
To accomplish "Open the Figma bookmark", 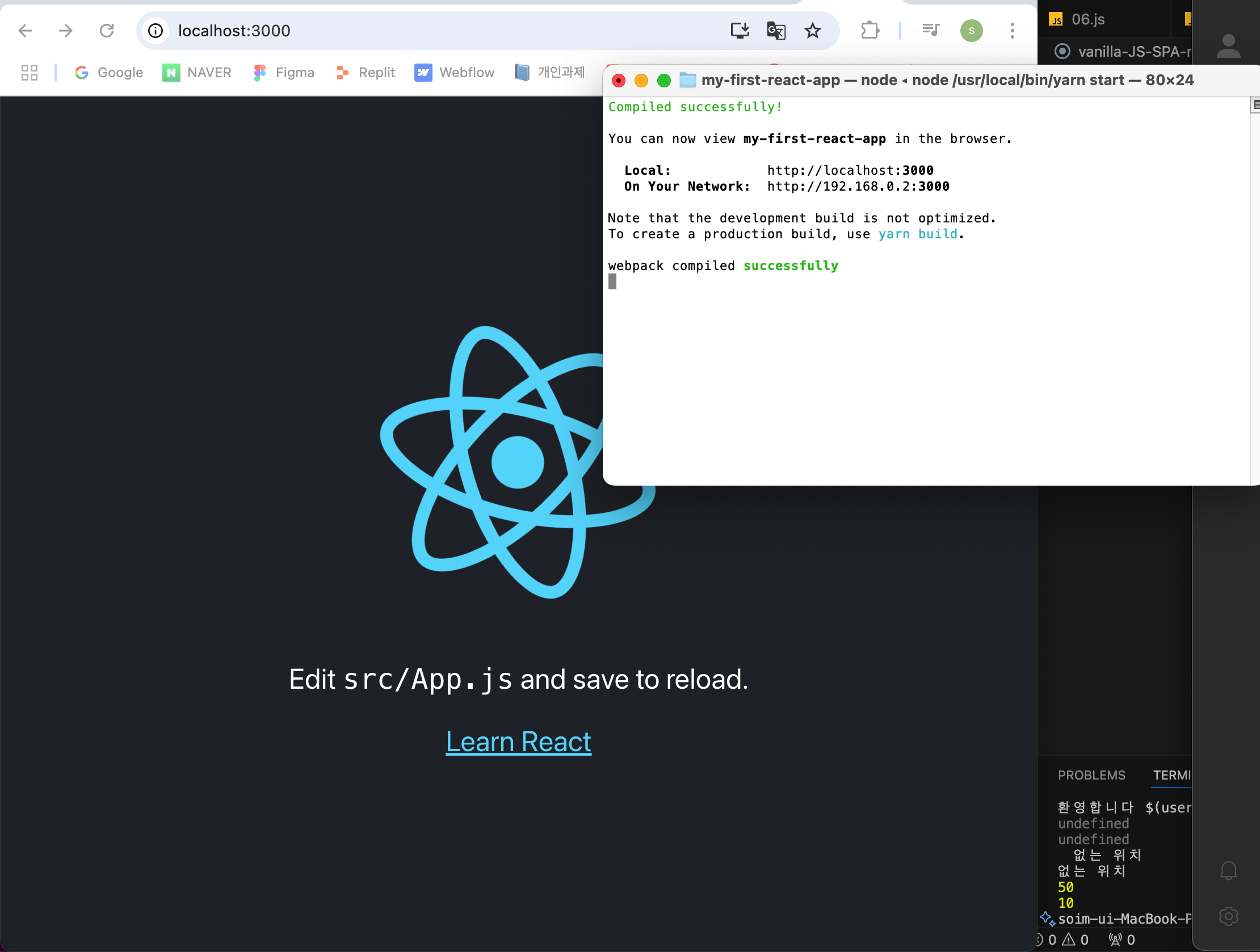I will point(284,72).
